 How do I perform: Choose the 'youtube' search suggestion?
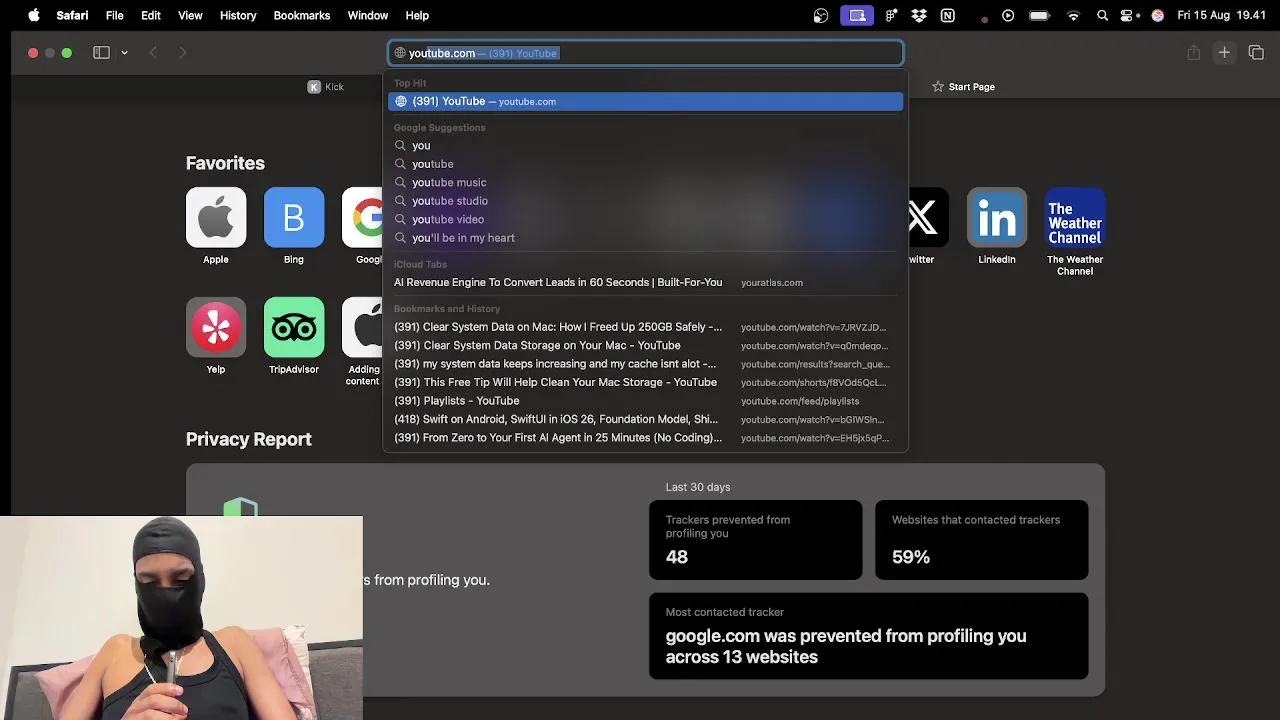[646, 164]
